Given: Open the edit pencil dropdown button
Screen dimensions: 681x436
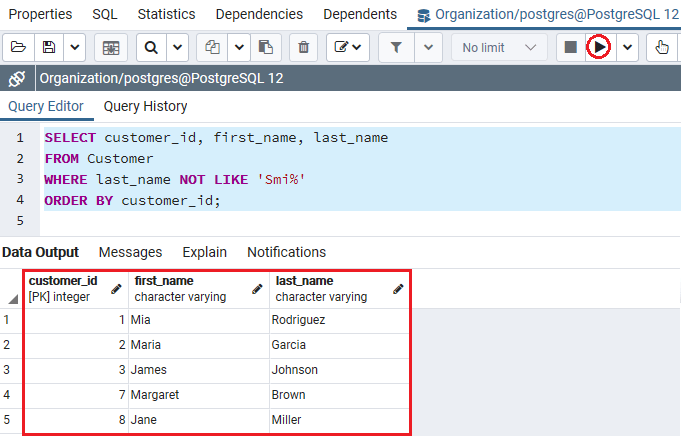Looking at the screenshot, I should (348, 47).
